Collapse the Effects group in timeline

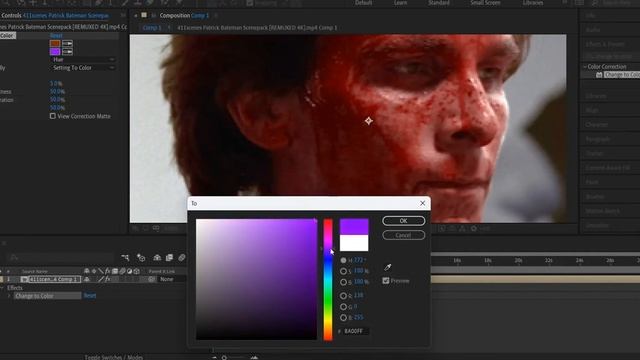pos(2,288)
